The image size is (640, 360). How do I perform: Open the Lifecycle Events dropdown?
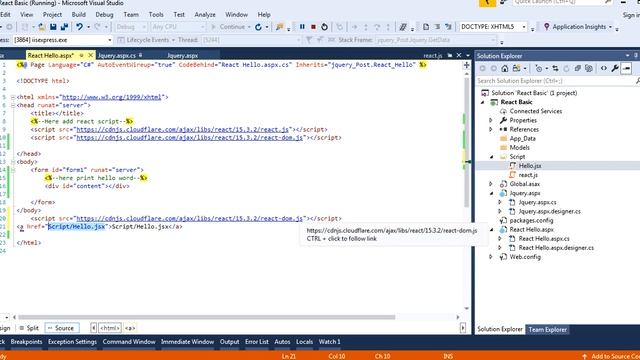(x=173, y=40)
